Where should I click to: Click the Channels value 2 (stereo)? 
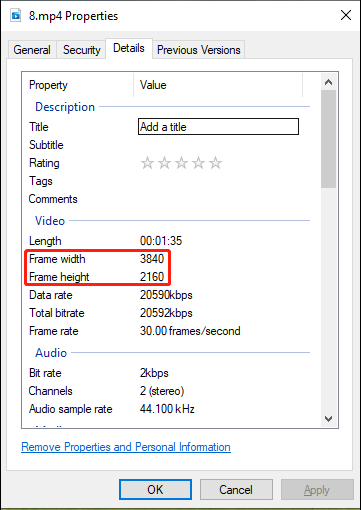click(x=162, y=391)
